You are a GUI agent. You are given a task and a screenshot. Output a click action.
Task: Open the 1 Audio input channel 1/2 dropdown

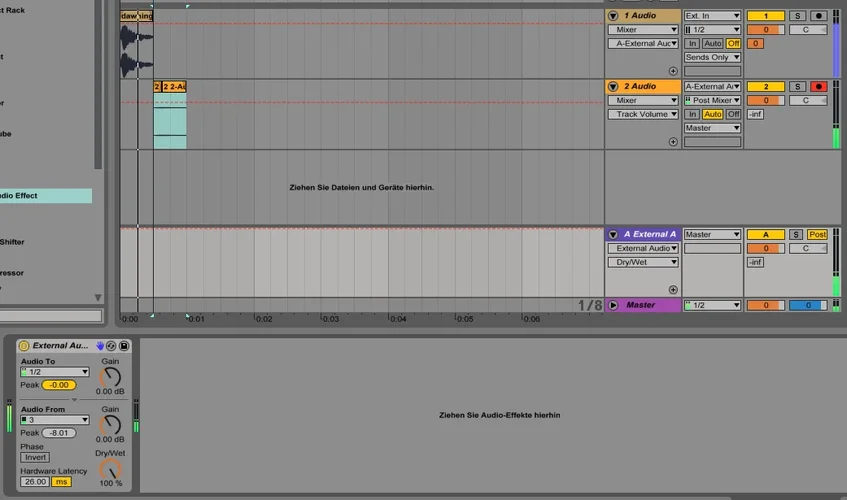(x=712, y=30)
